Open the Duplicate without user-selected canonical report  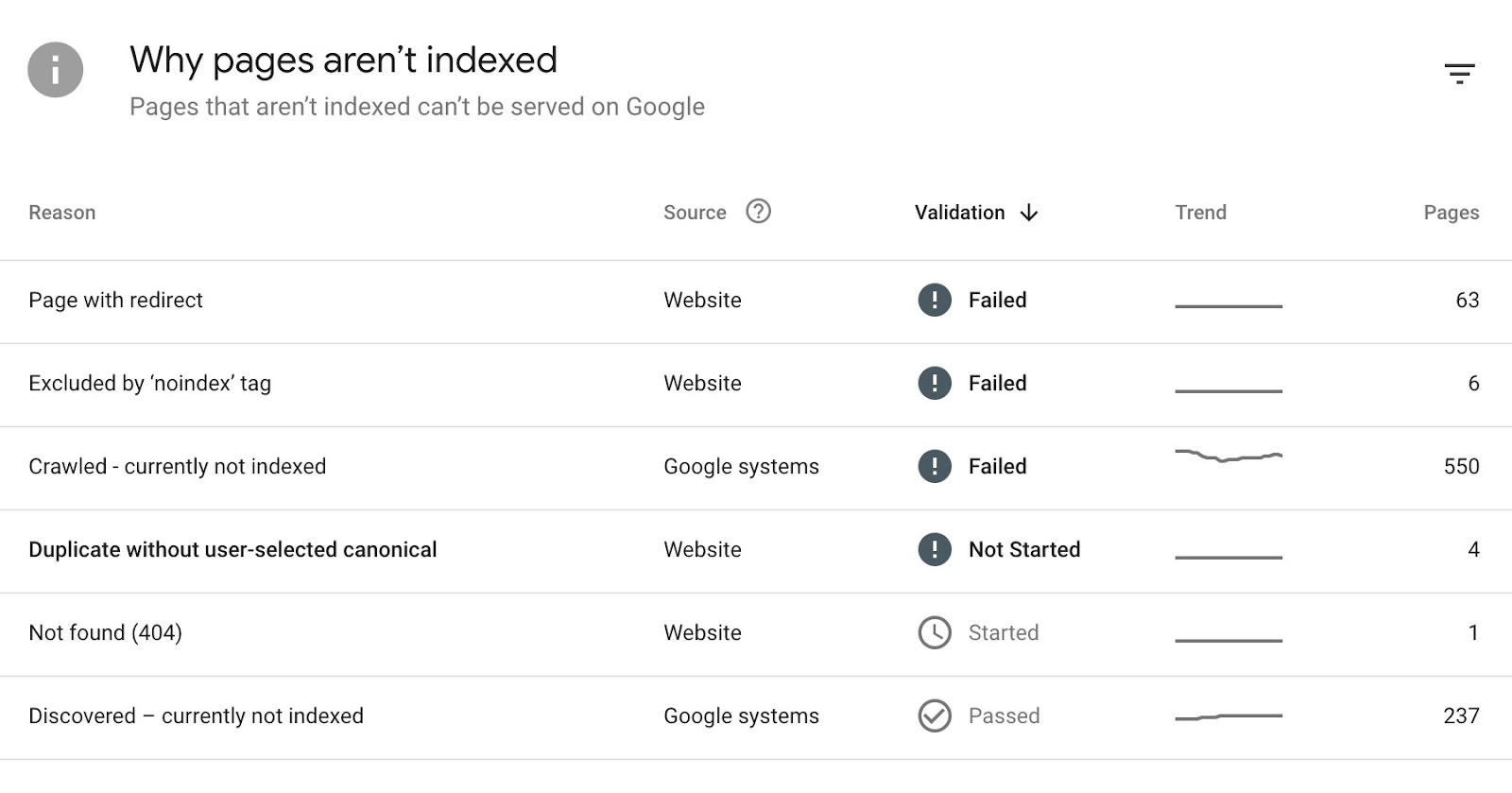click(232, 549)
